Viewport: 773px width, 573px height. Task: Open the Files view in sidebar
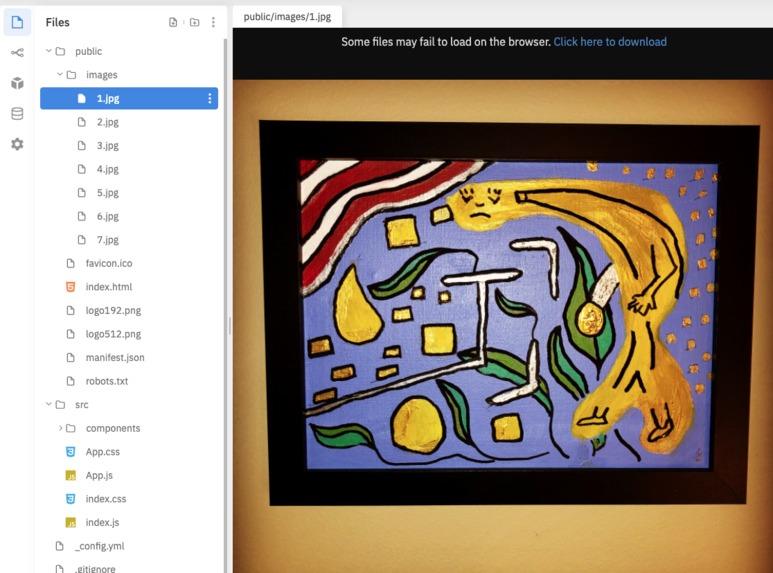(17, 22)
